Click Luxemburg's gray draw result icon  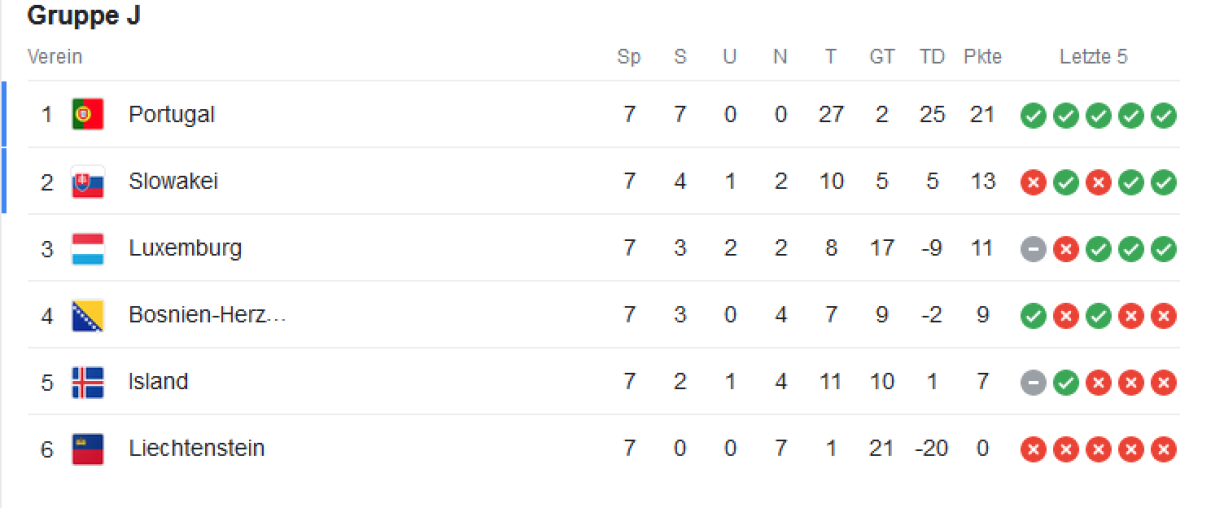click(1033, 249)
